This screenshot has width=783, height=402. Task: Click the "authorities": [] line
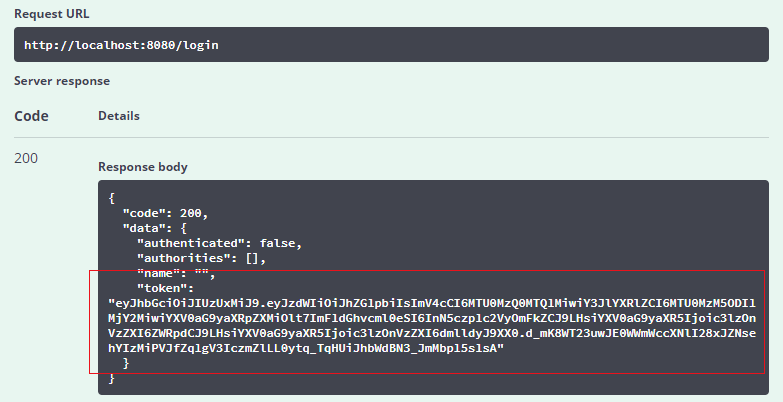tap(202, 258)
